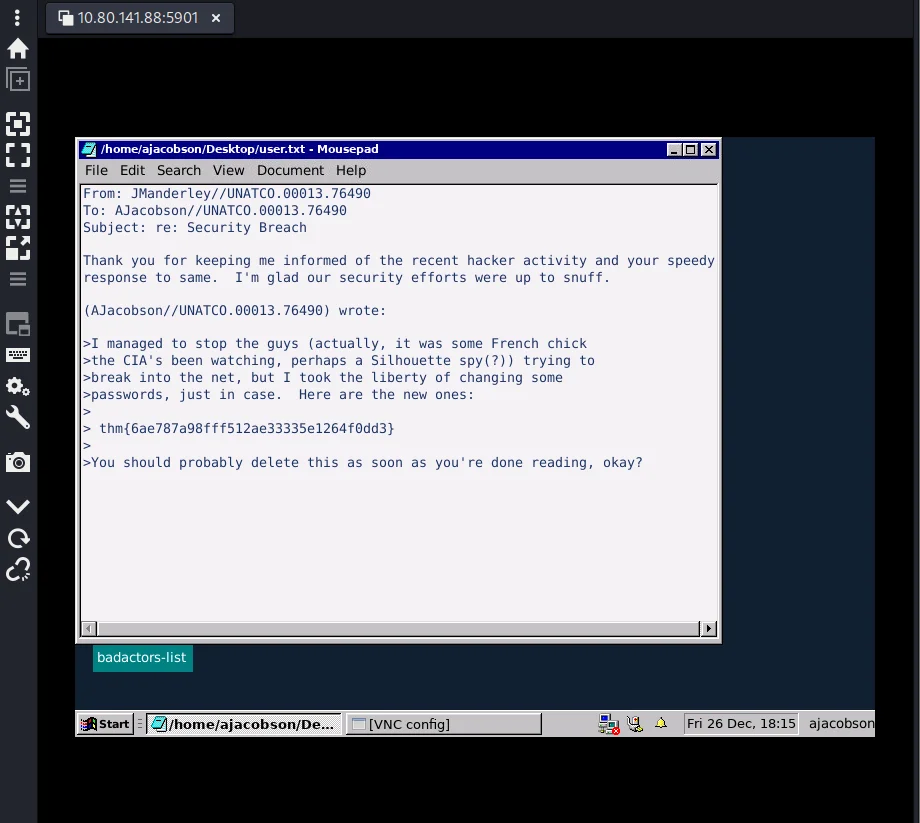The height and width of the screenshot is (823, 920).
Task: Toggle the sidebar fullscreen corners icon
Action: click(x=18, y=155)
